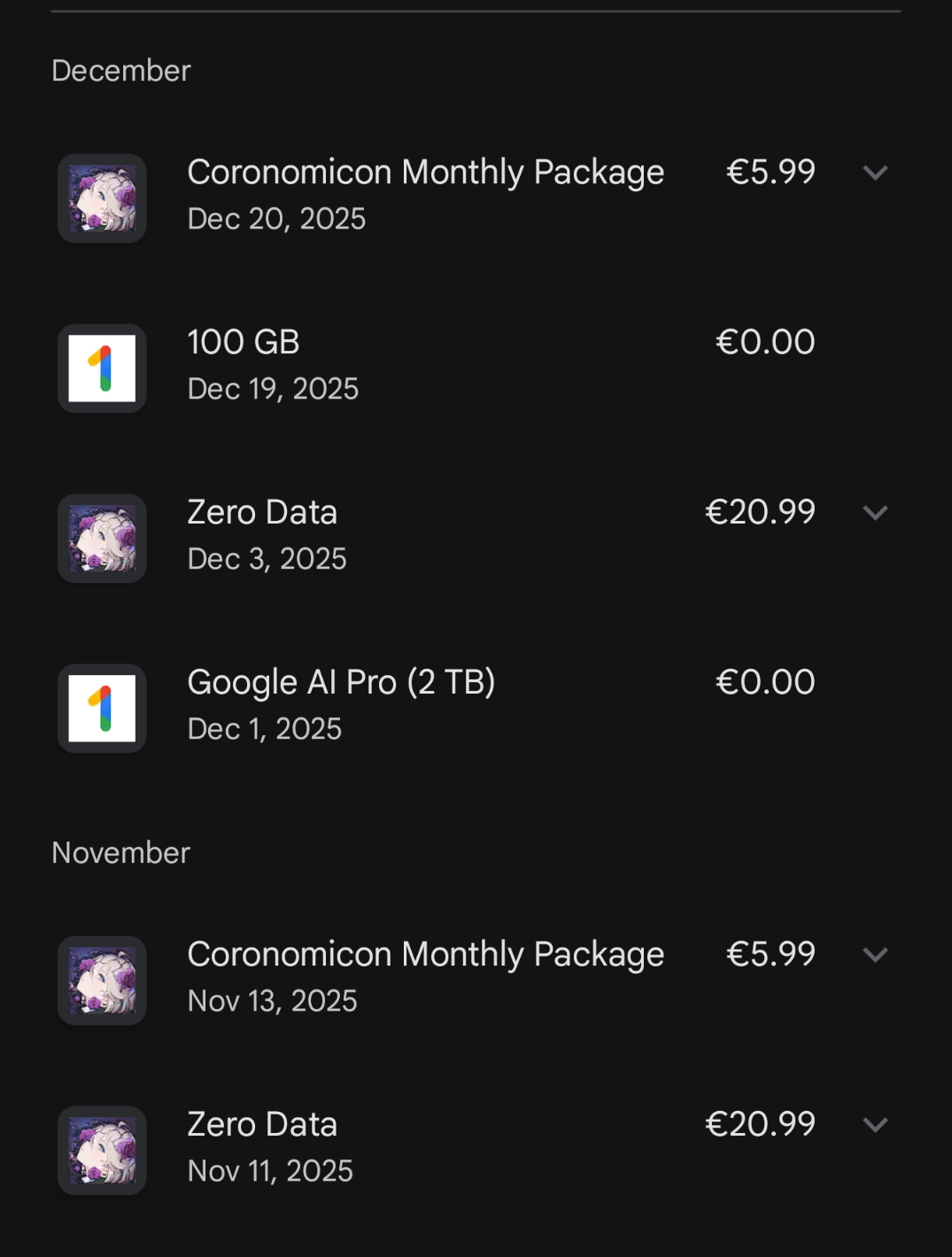Select Zero Data title dated Dec 3
Image resolution: width=952 pixels, height=1257 pixels.
262,512
